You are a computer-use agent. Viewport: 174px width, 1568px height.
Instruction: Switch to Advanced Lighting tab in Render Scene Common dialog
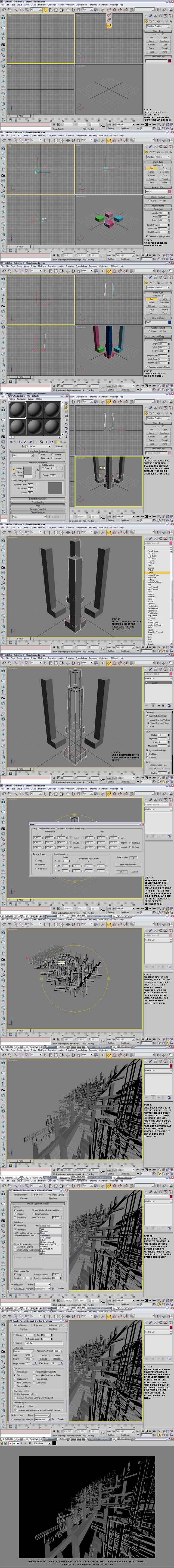pos(57,1326)
